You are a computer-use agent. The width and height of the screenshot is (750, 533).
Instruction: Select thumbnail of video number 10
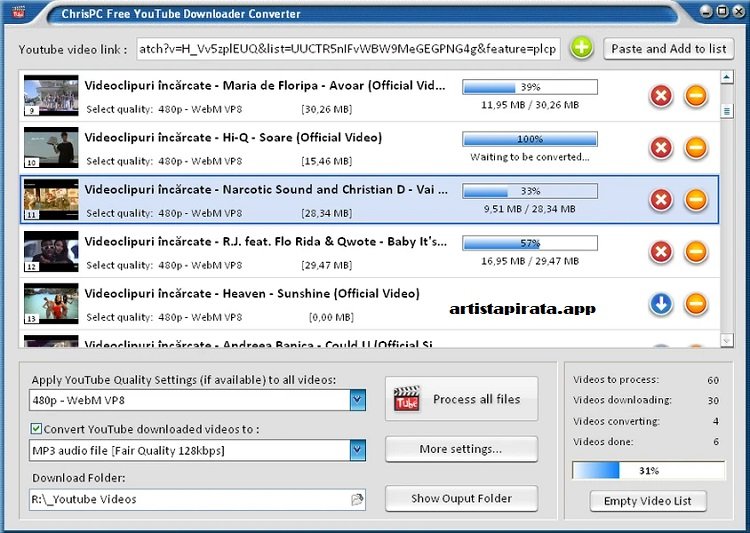click(x=51, y=147)
